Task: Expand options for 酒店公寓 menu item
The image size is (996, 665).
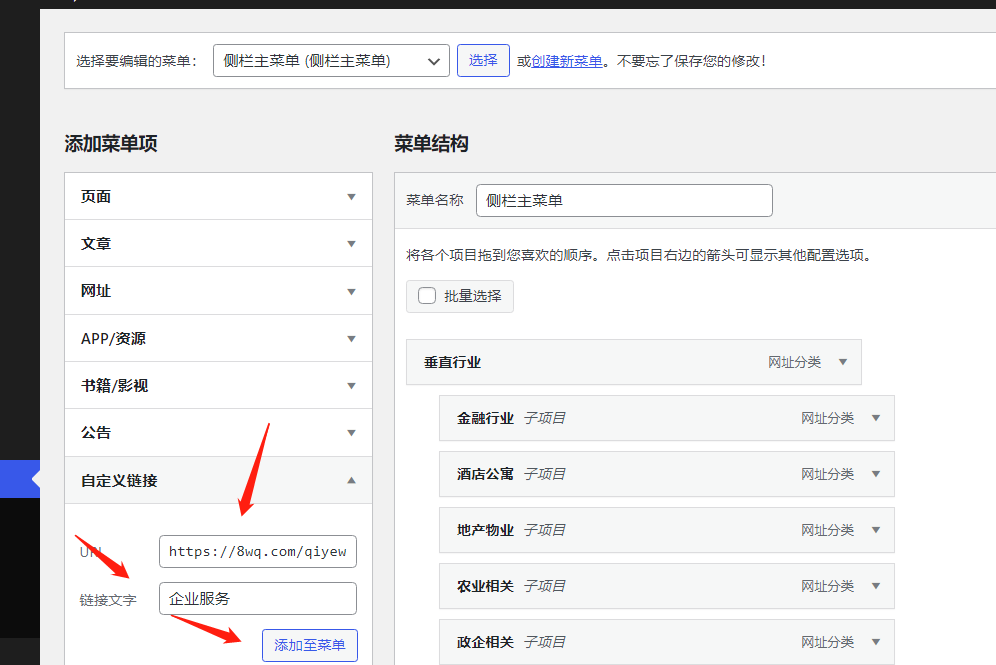Action: coord(876,474)
